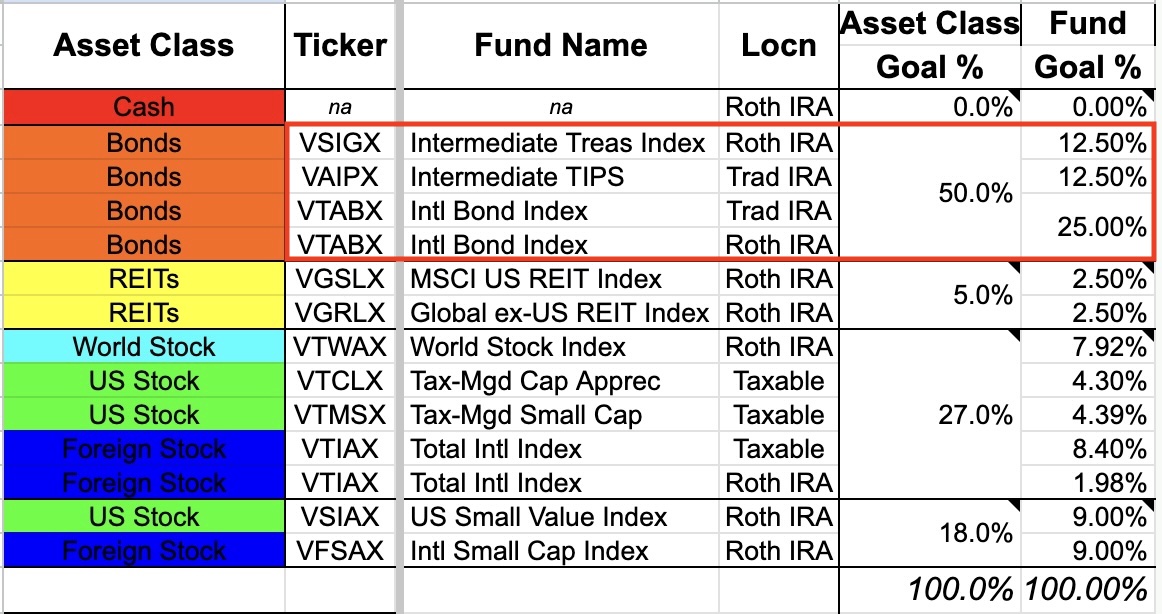Select the Global ex-US REIT Index cell
The image size is (1162, 614).
point(561,313)
